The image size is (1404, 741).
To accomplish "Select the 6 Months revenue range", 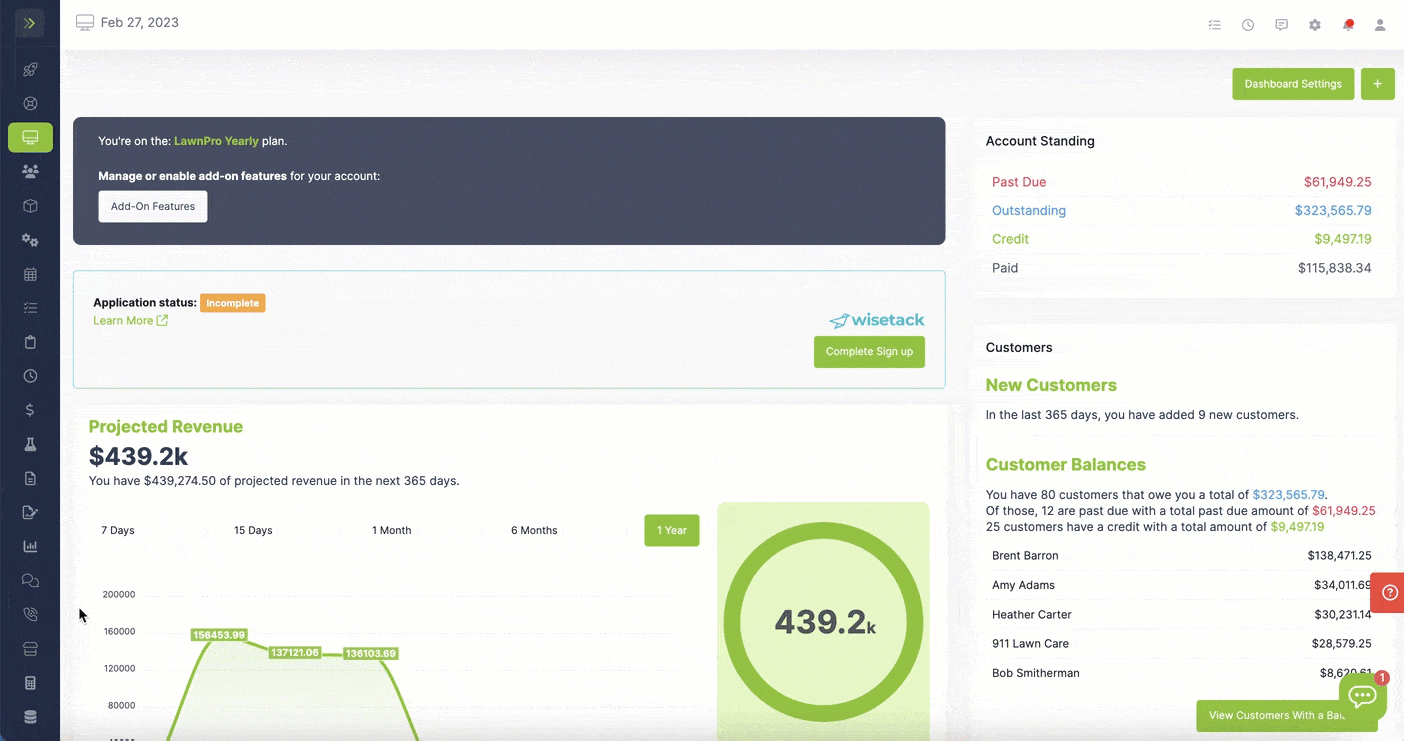I will click(534, 530).
